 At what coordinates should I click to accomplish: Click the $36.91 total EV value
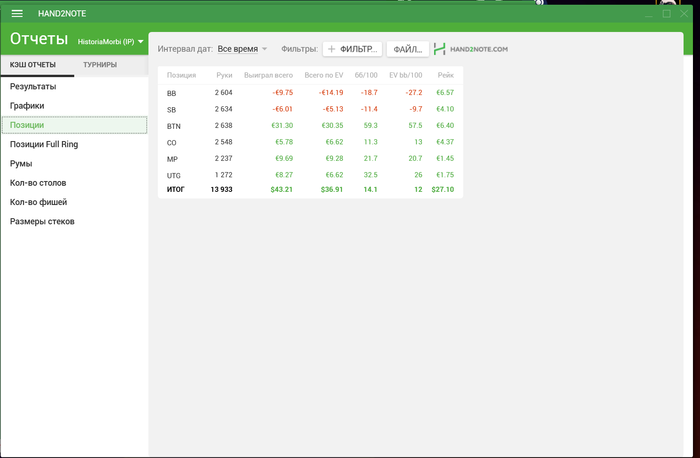point(332,189)
